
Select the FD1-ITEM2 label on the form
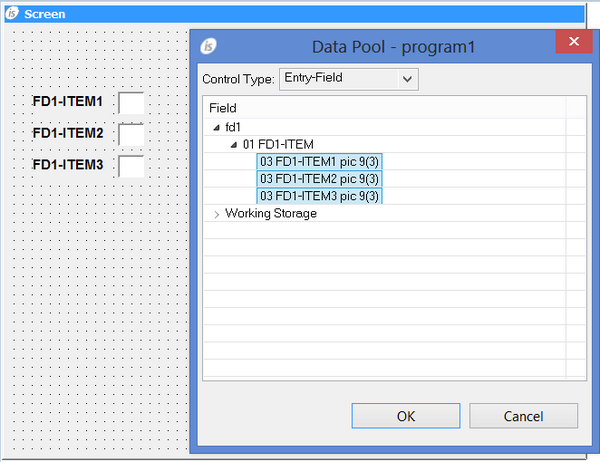[68, 133]
